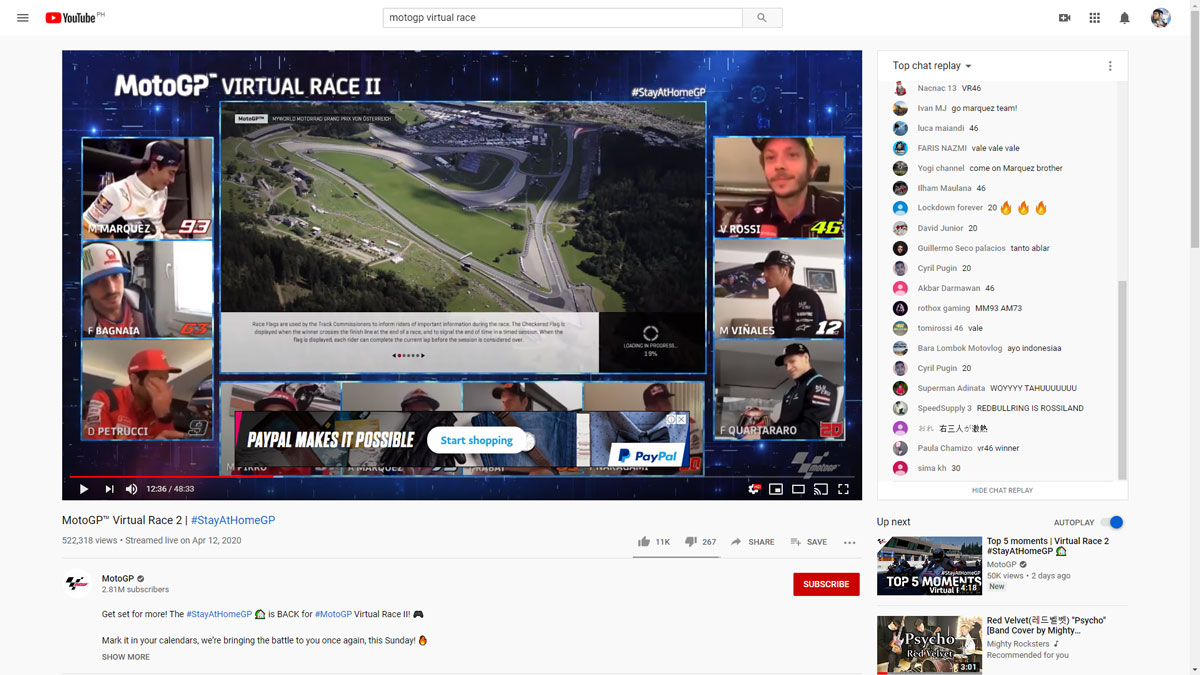Seek using the video progress bar
Image resolution: width=1200 pixels, height=675 pixels.
point(462,476)
